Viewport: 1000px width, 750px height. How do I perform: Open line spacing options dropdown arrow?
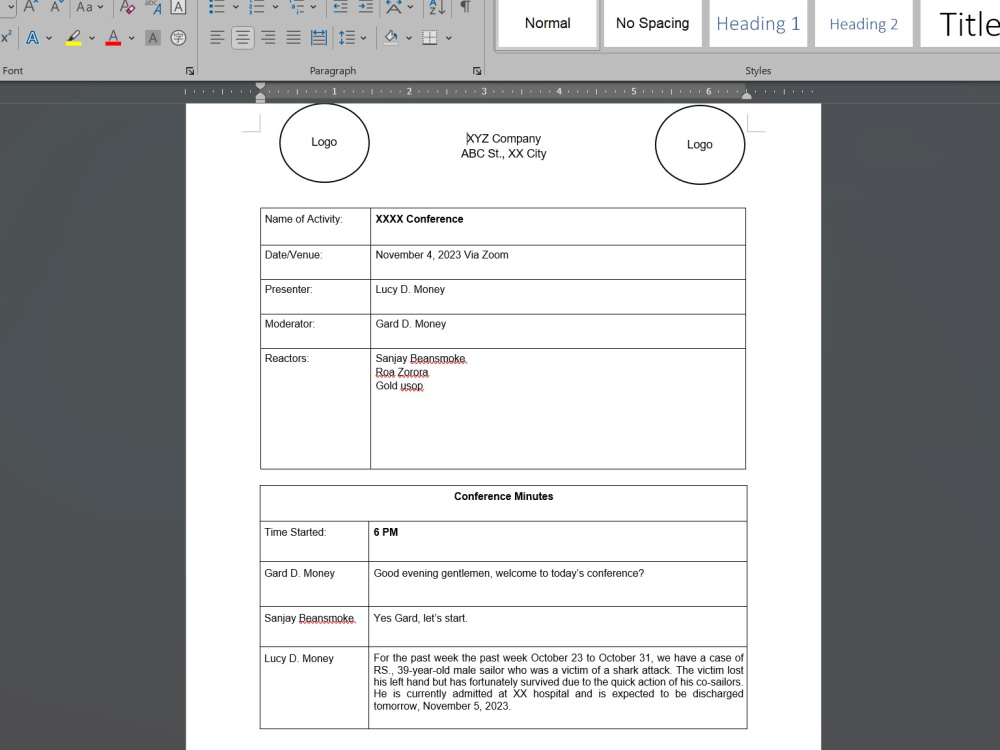pos(363,38)
